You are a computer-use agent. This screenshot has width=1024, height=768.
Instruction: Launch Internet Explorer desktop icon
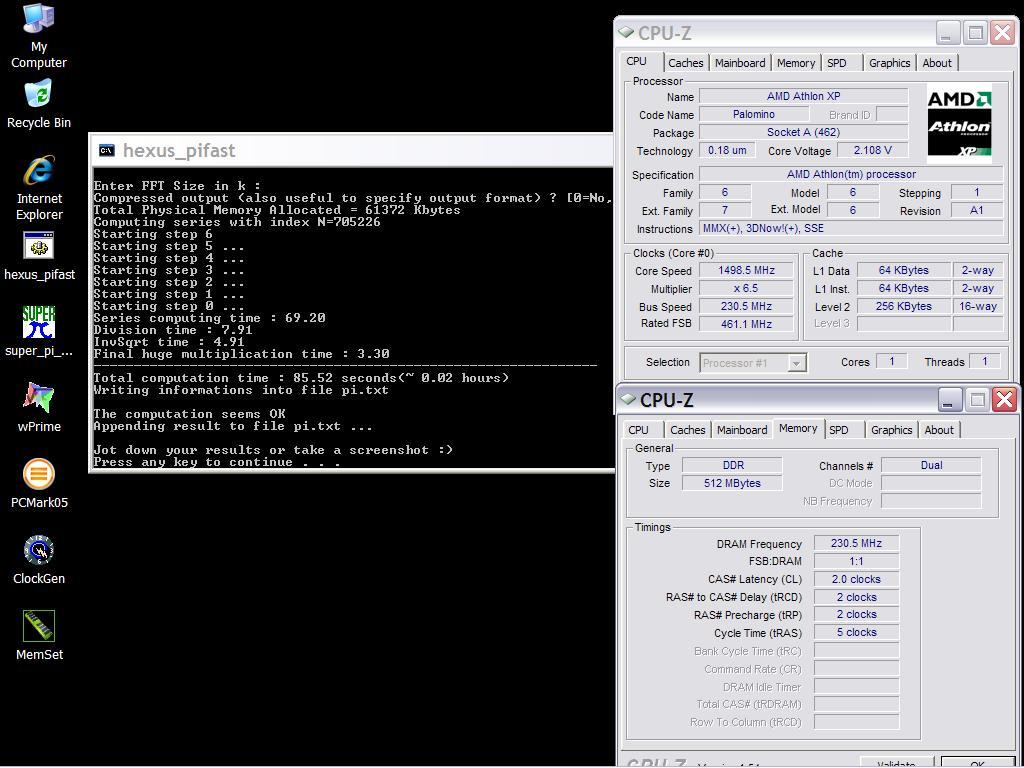(39, 188)
